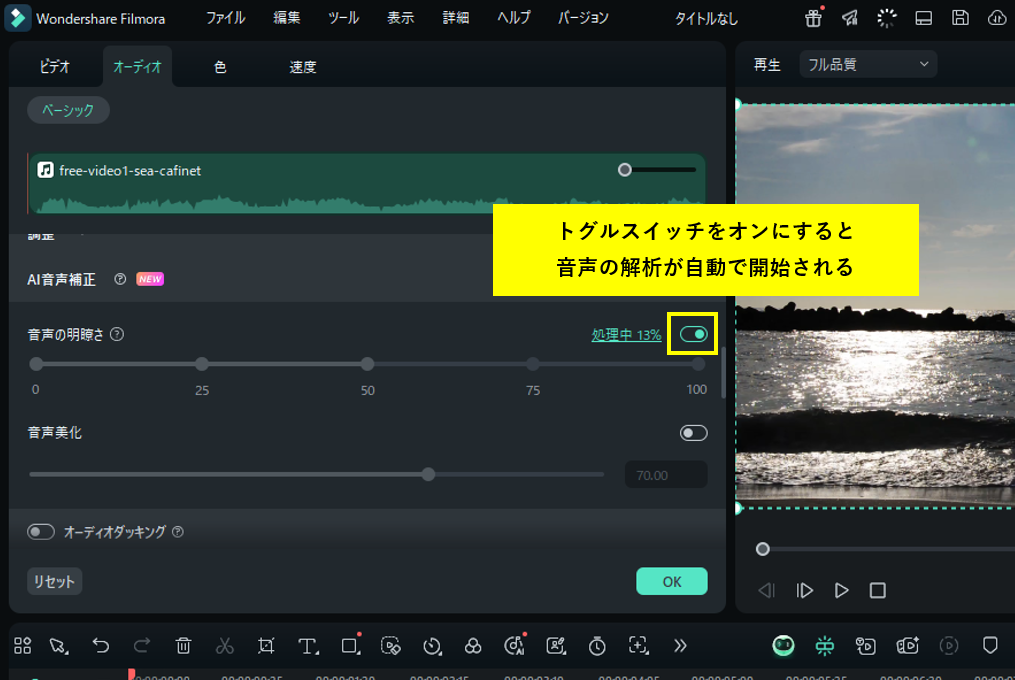Confirm settings with the OK button
The image size is (1015, 680).
pos(671,580)
